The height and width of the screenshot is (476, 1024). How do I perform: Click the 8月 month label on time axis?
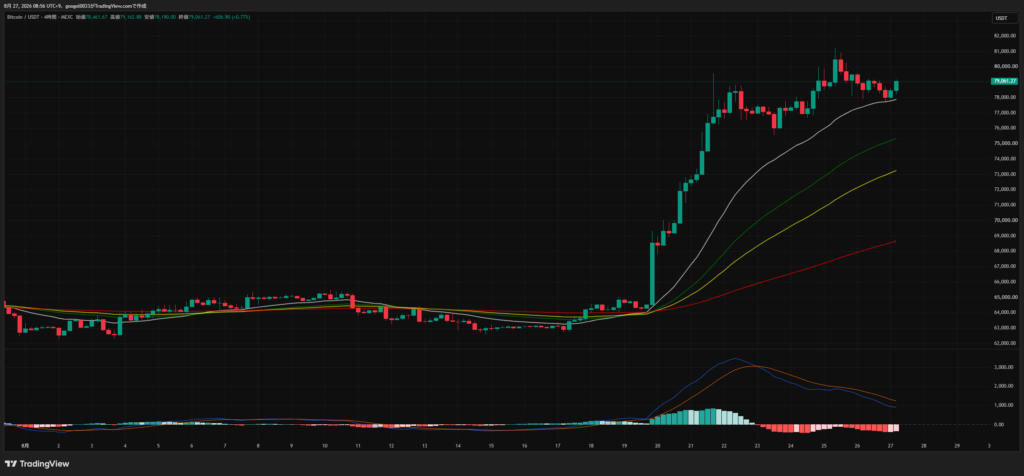point(25,445)
